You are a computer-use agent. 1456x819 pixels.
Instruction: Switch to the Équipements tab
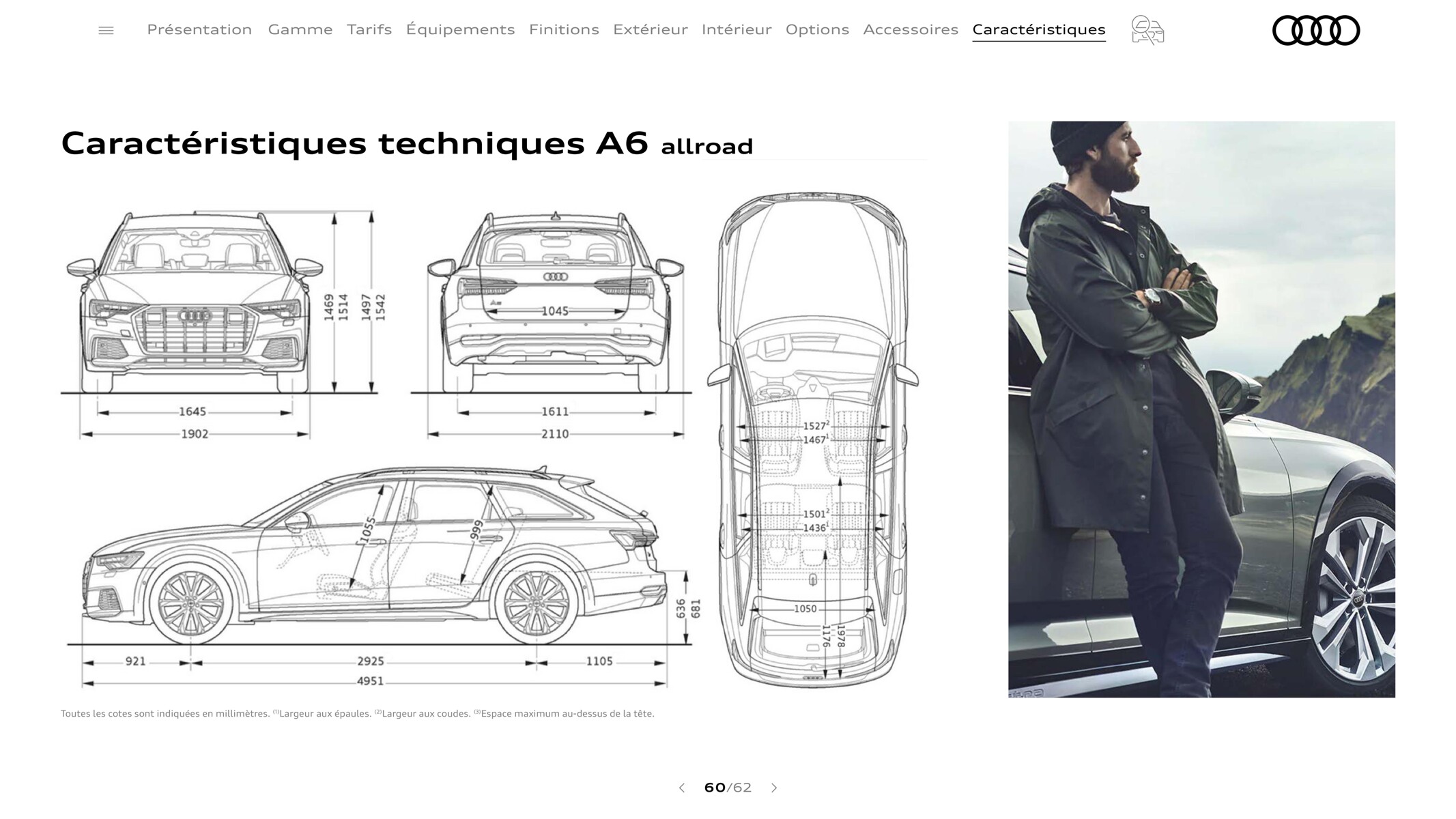click(x=460, y=29)
